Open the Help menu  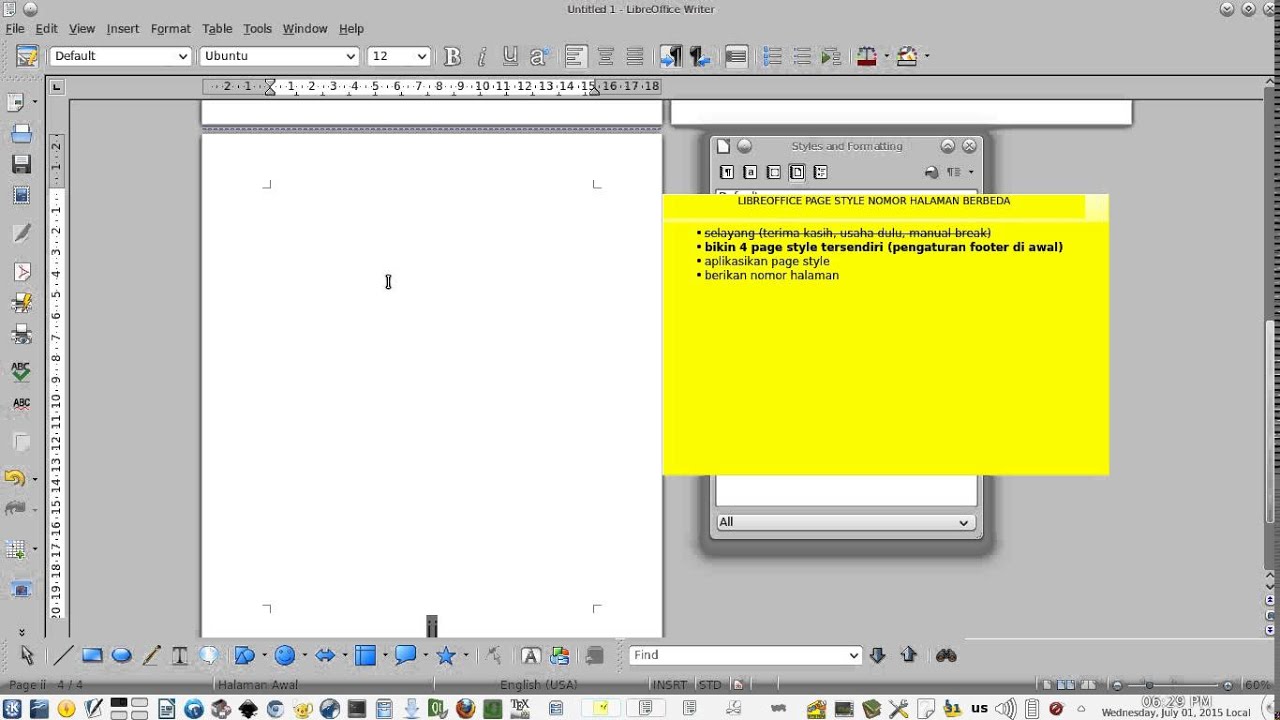(x=351, y=28)
